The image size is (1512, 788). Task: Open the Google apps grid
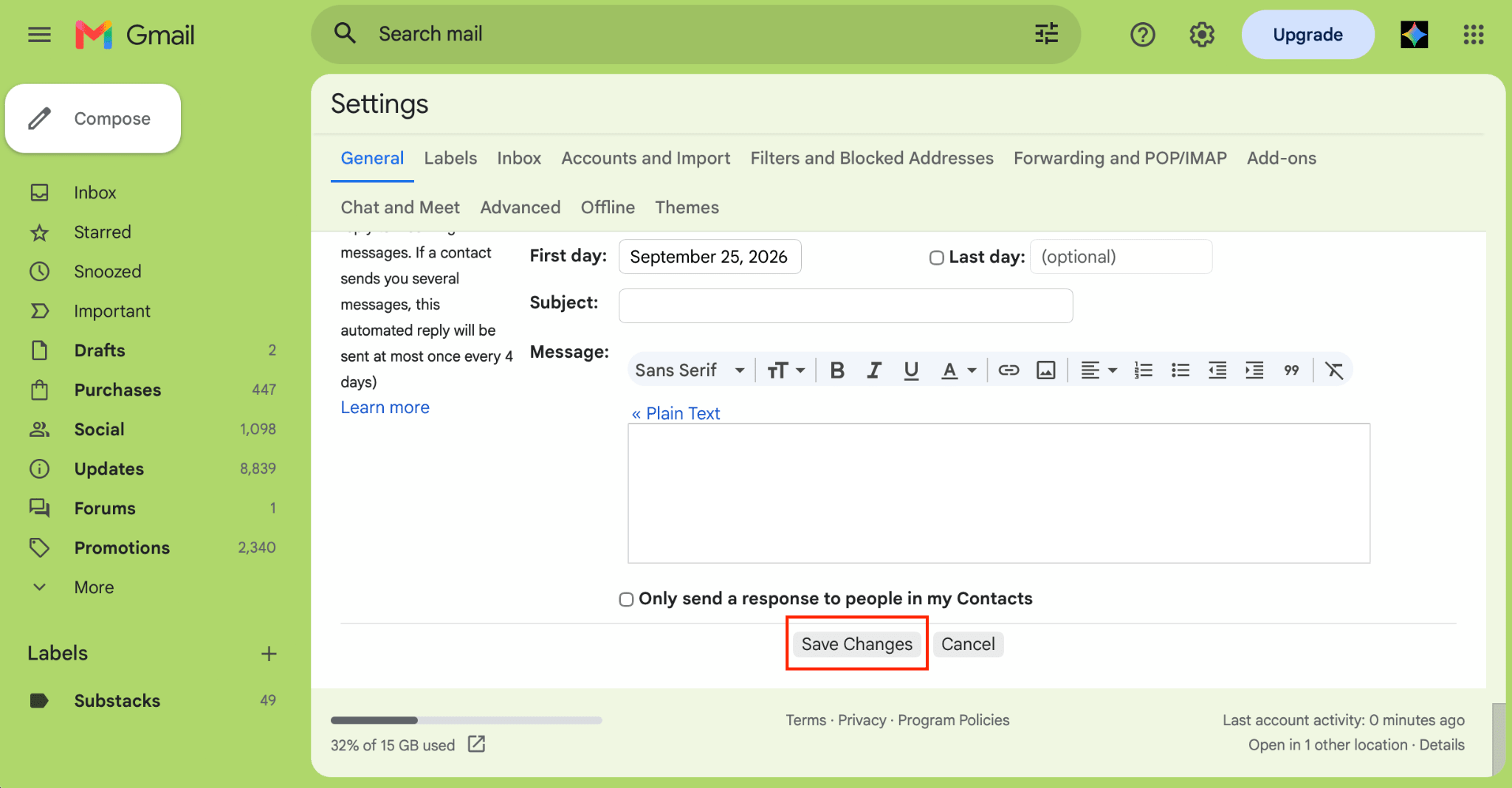coord(1474,35)
